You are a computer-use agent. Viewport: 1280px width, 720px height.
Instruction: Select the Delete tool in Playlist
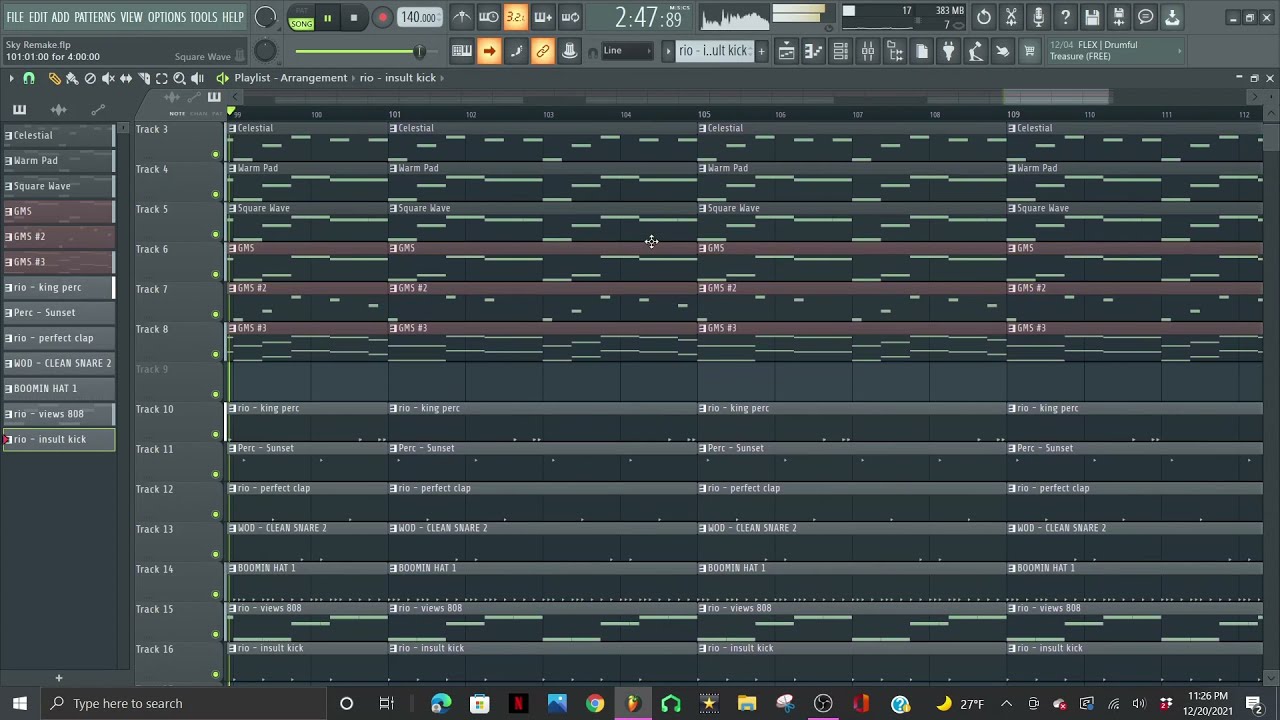(90, 78)
